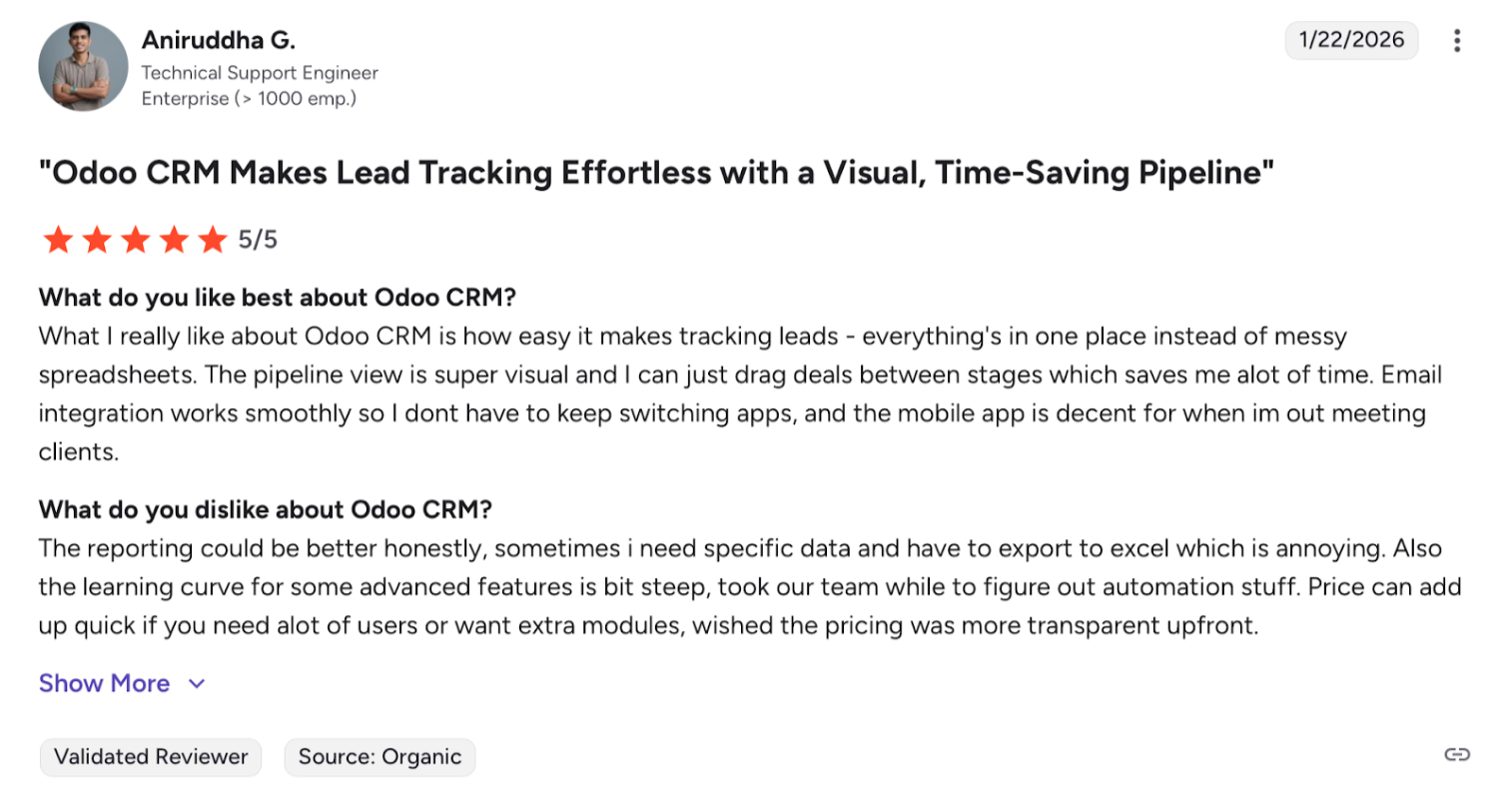
Task: Select the "What do you like best" heading
Action: [x=277, y=298]
